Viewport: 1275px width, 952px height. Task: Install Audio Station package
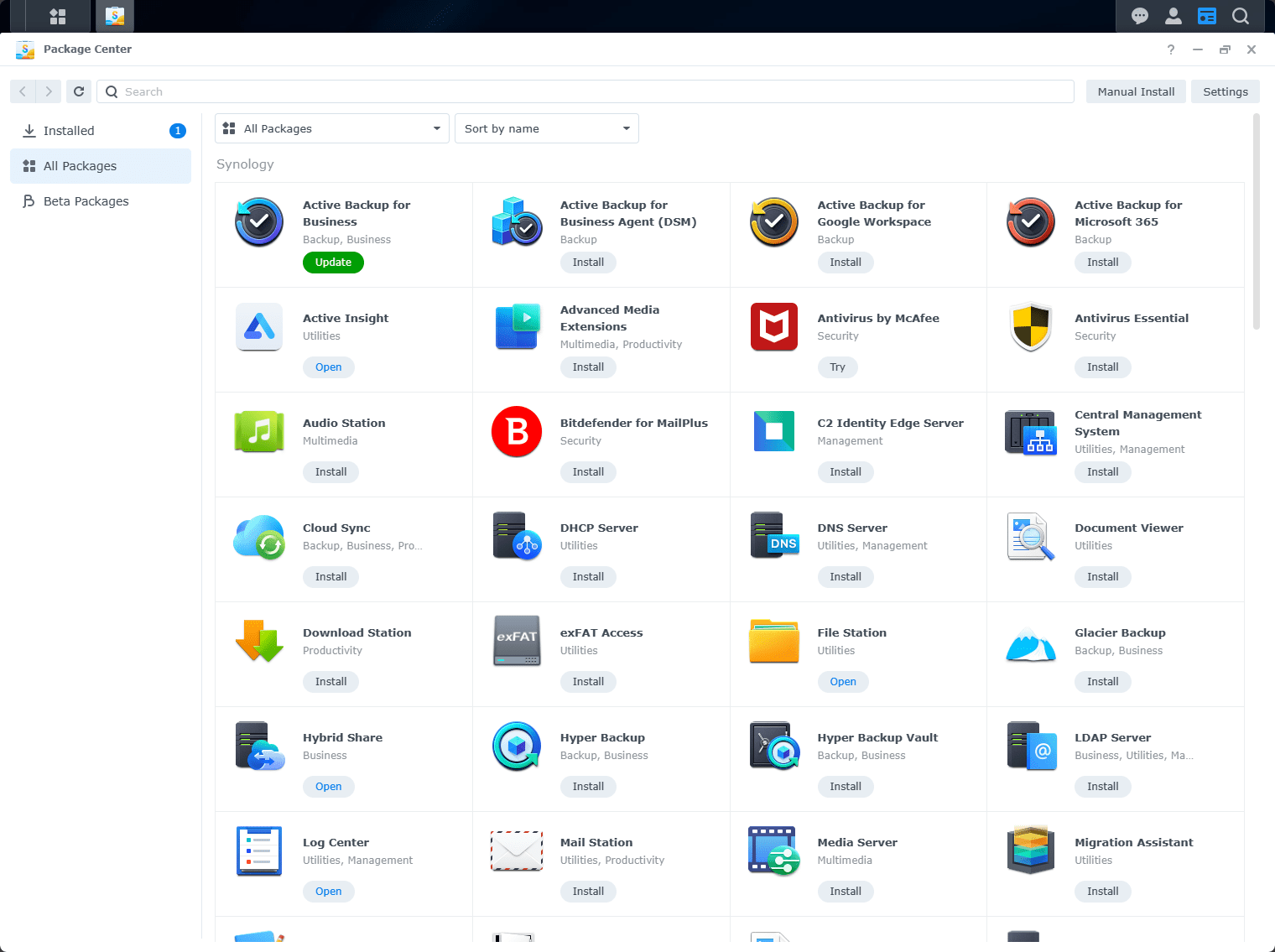pos(331,472)
